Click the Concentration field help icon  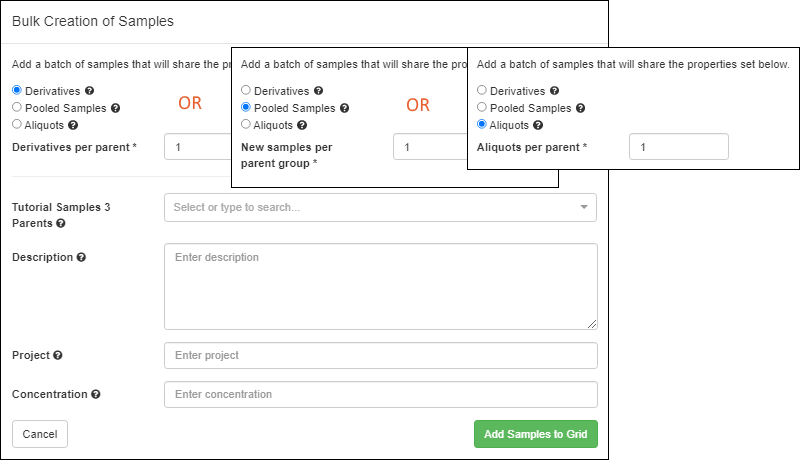pos(96,394)
